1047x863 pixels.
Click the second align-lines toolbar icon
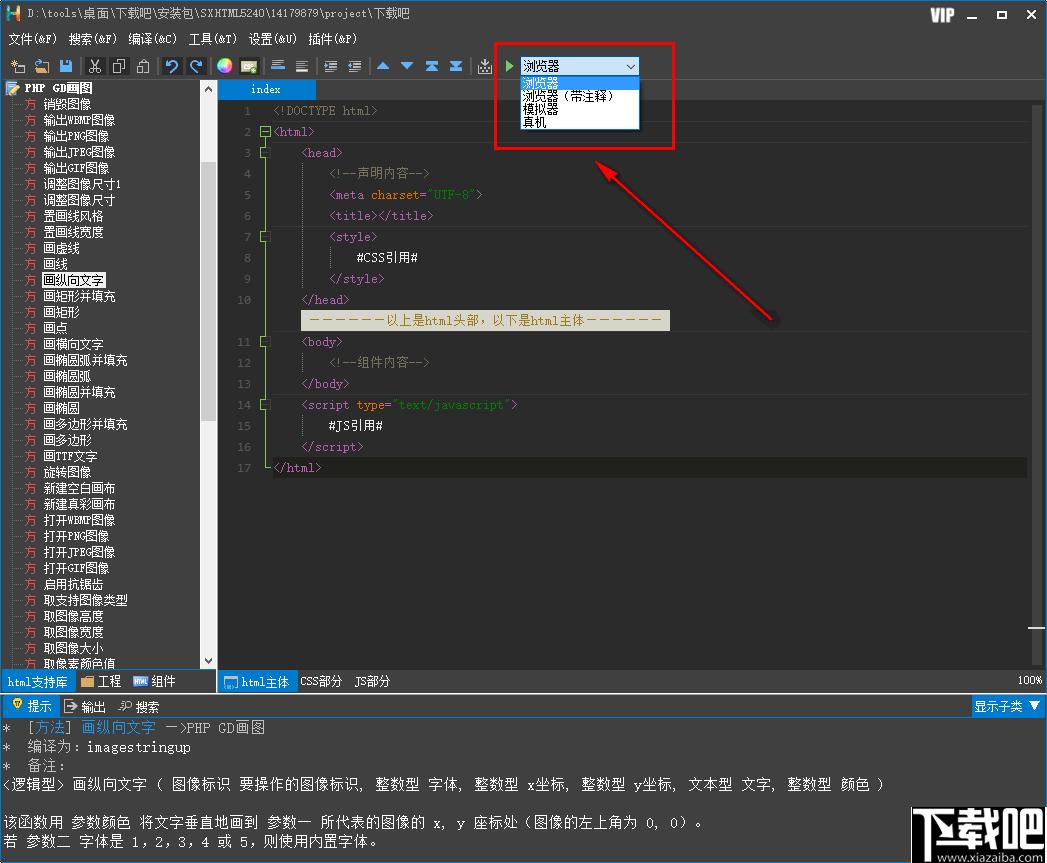302,65
